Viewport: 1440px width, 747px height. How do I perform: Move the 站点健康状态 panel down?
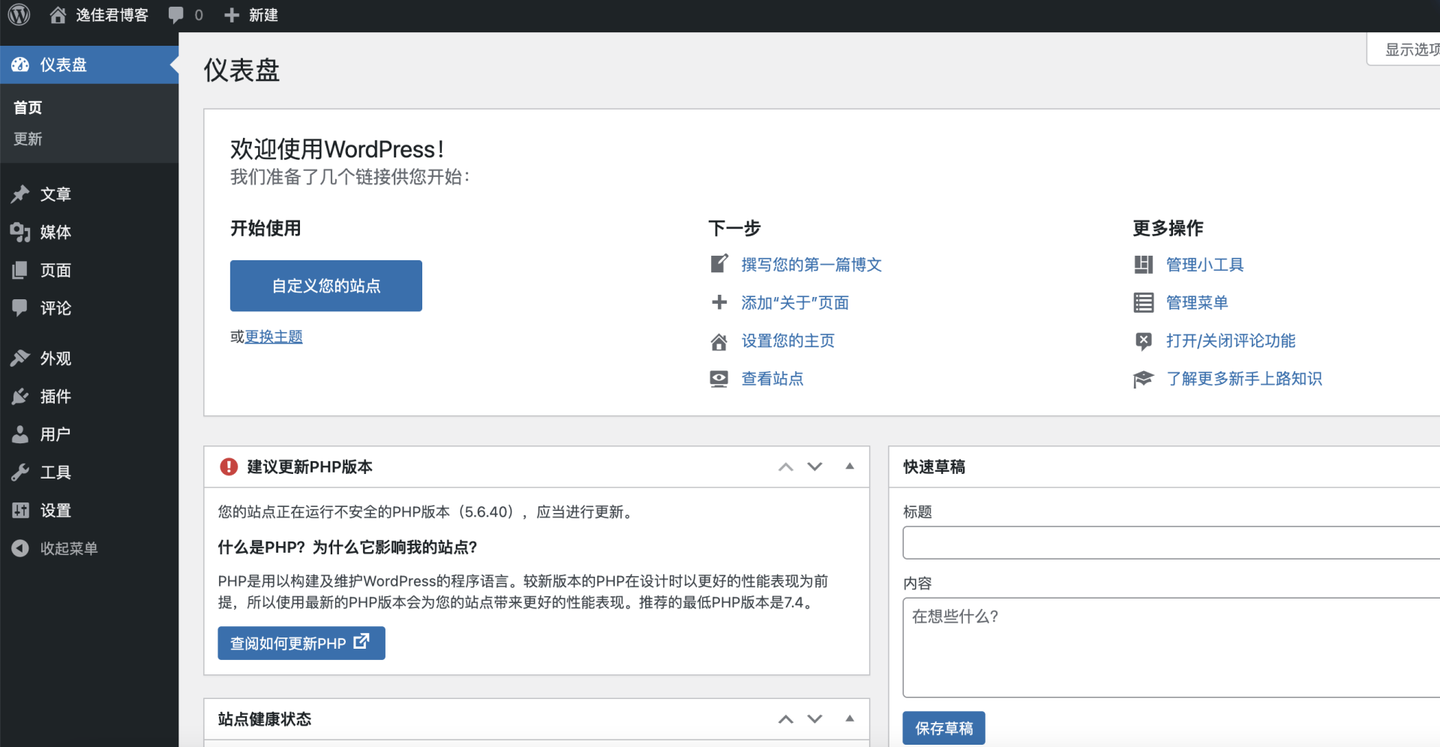click(815, 719)
